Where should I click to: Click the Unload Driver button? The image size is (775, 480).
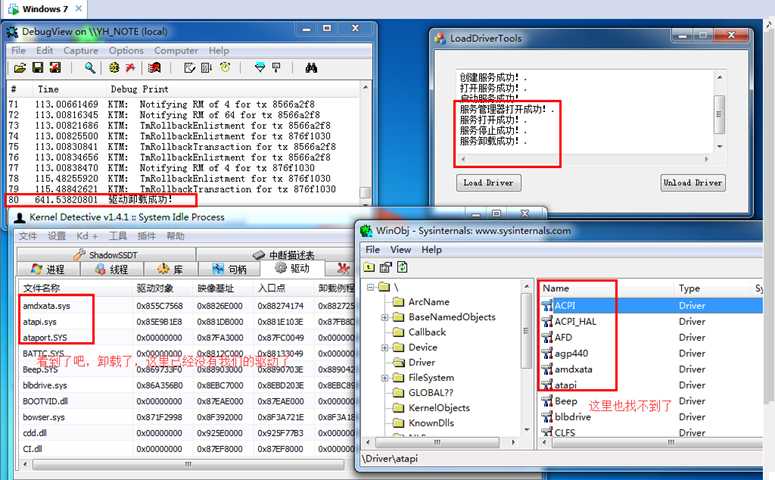point(693,182)
